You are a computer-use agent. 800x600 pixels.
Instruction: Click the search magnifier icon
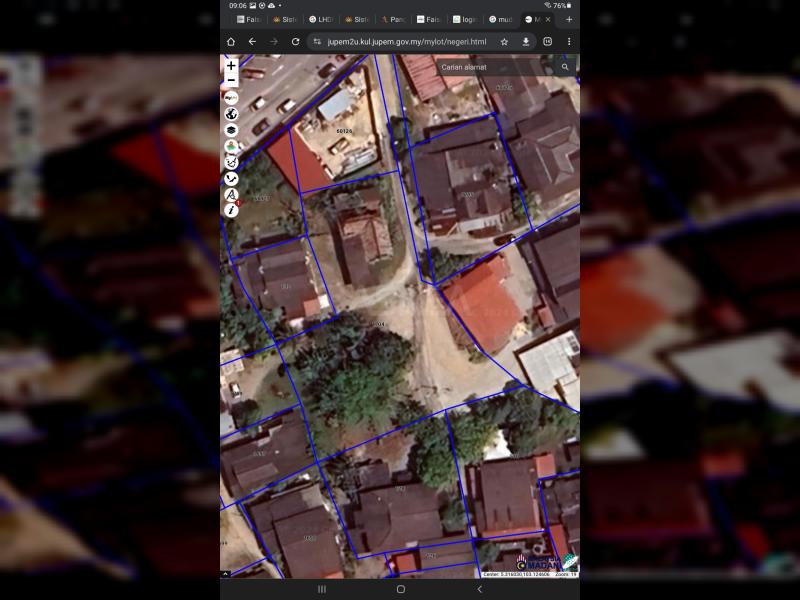(565, 67)
